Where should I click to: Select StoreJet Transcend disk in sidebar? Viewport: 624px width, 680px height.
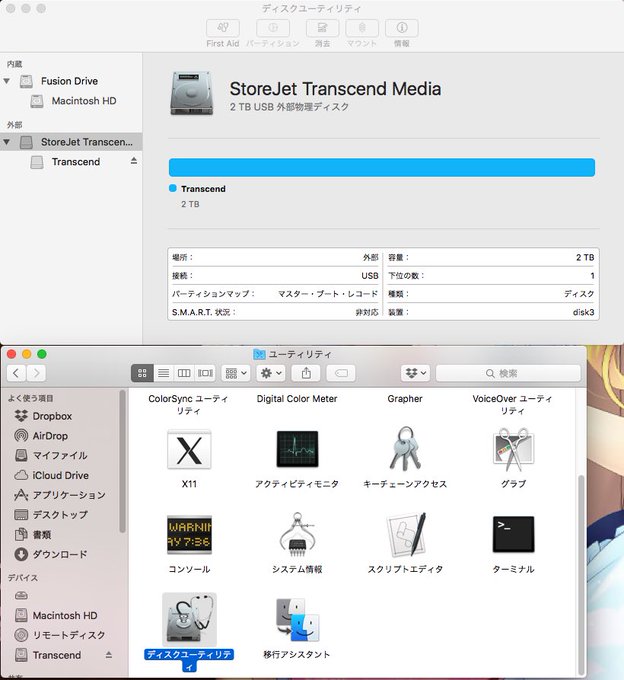click(x=71, y=142)
